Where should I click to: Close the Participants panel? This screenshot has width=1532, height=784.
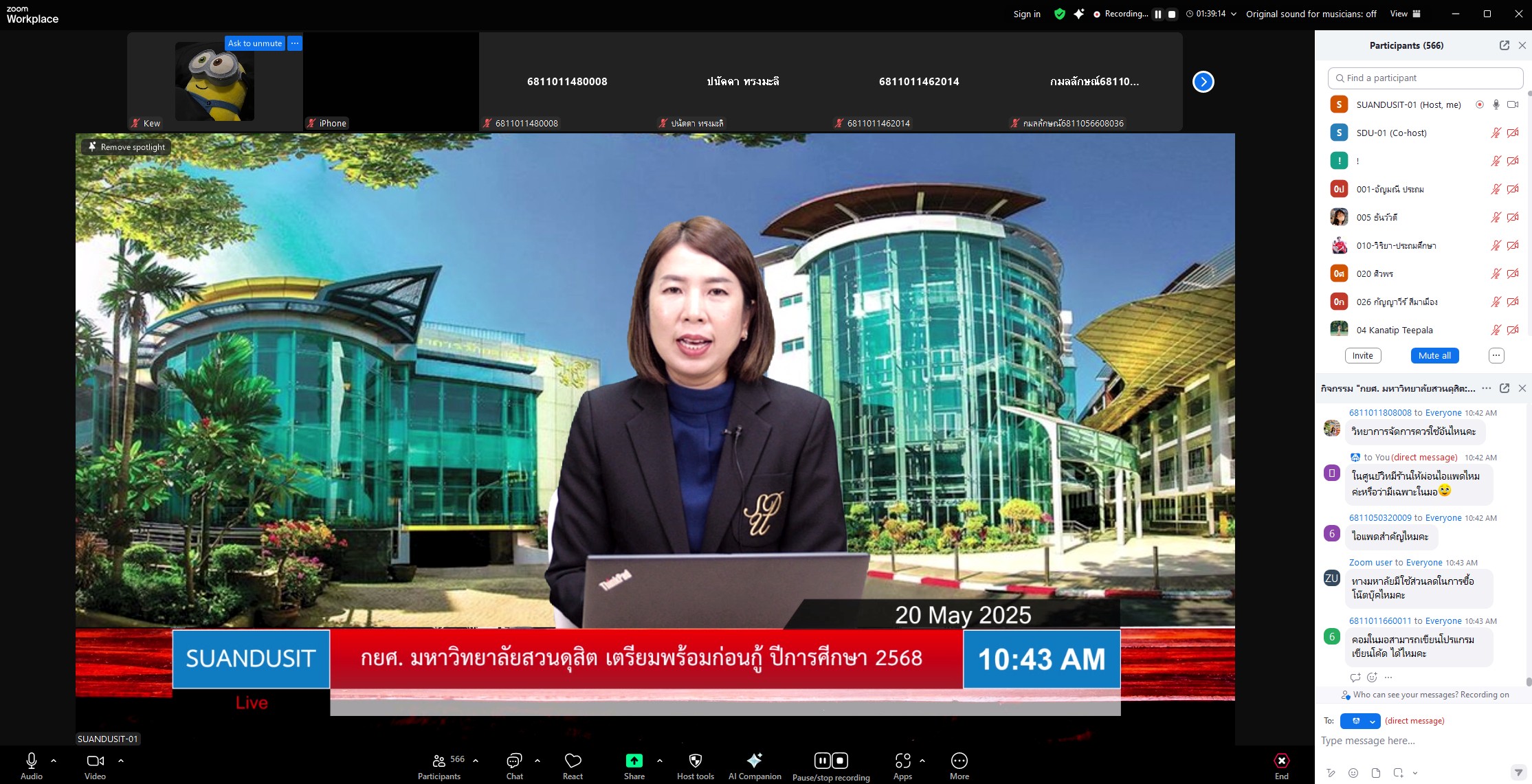pos(1522,45)
